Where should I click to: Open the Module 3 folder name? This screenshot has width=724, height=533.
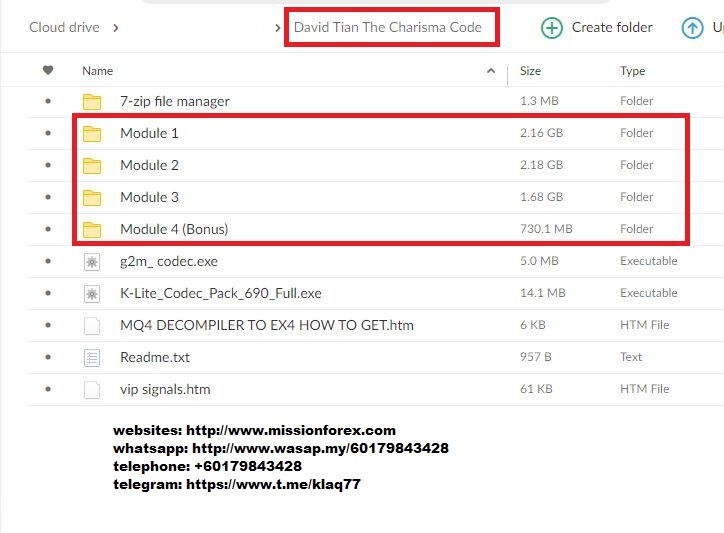[149, 197]
